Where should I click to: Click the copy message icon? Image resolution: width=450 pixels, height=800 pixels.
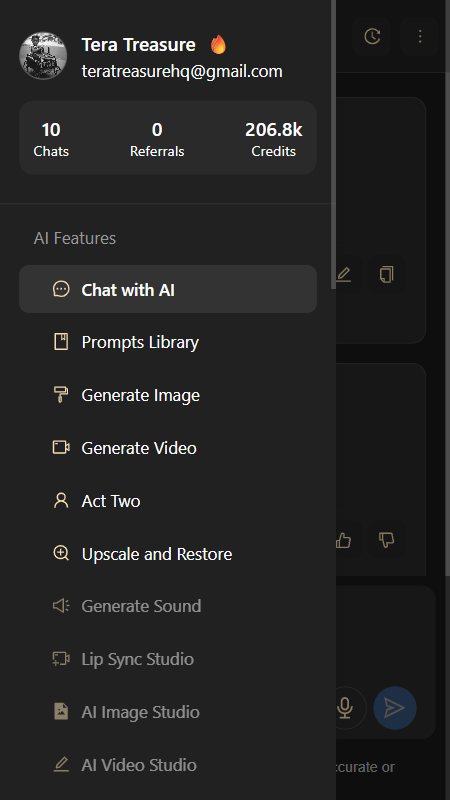(x=387, y=275)
